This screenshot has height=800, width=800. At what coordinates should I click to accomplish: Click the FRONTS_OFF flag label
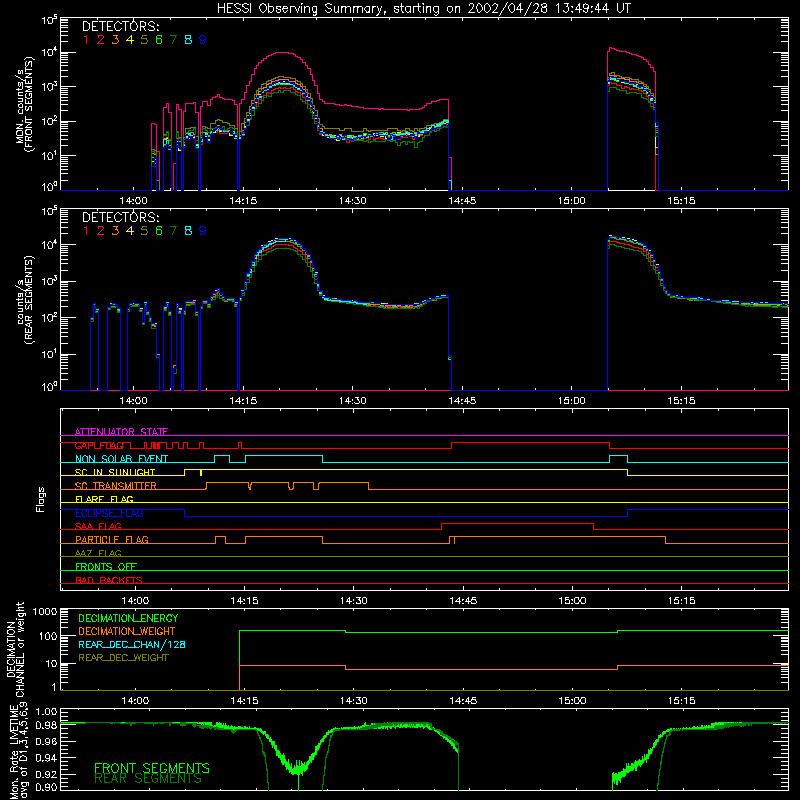click(x=106, y=567)
